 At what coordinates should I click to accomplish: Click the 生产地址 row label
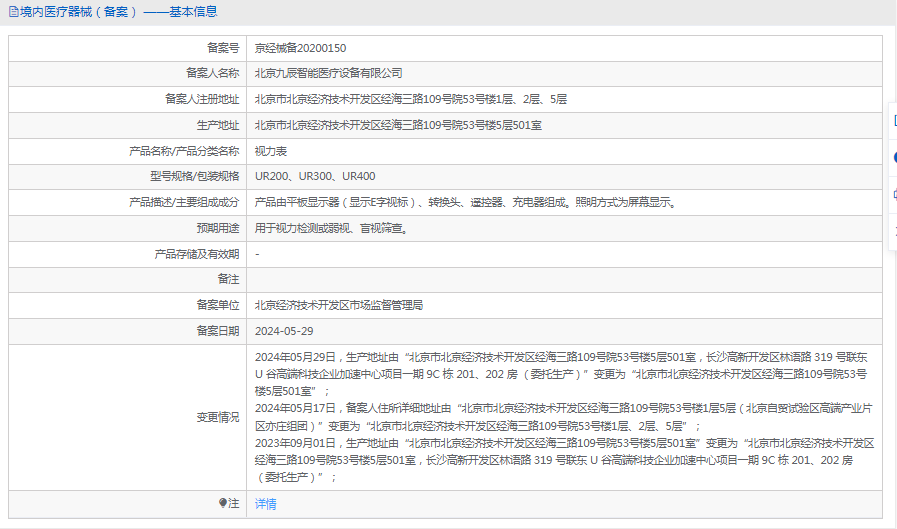pos(218,125)
